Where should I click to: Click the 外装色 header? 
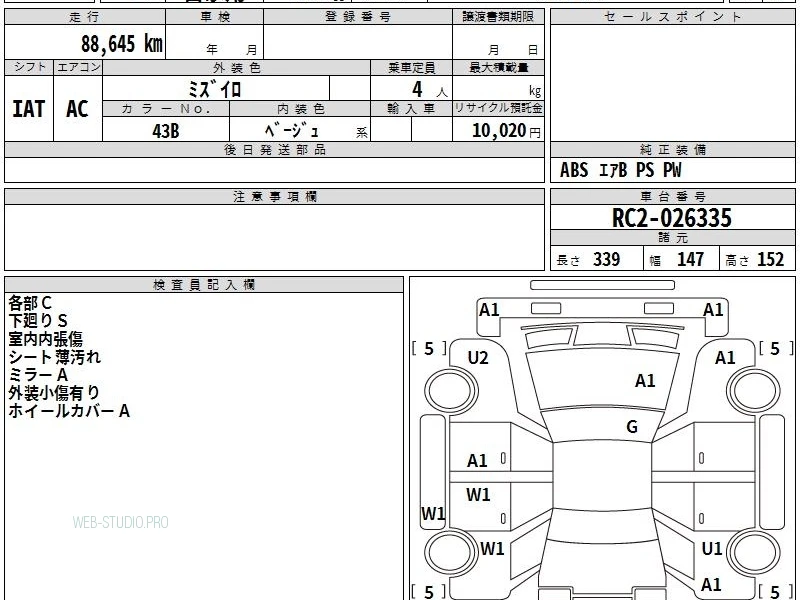tap(237, 67)
